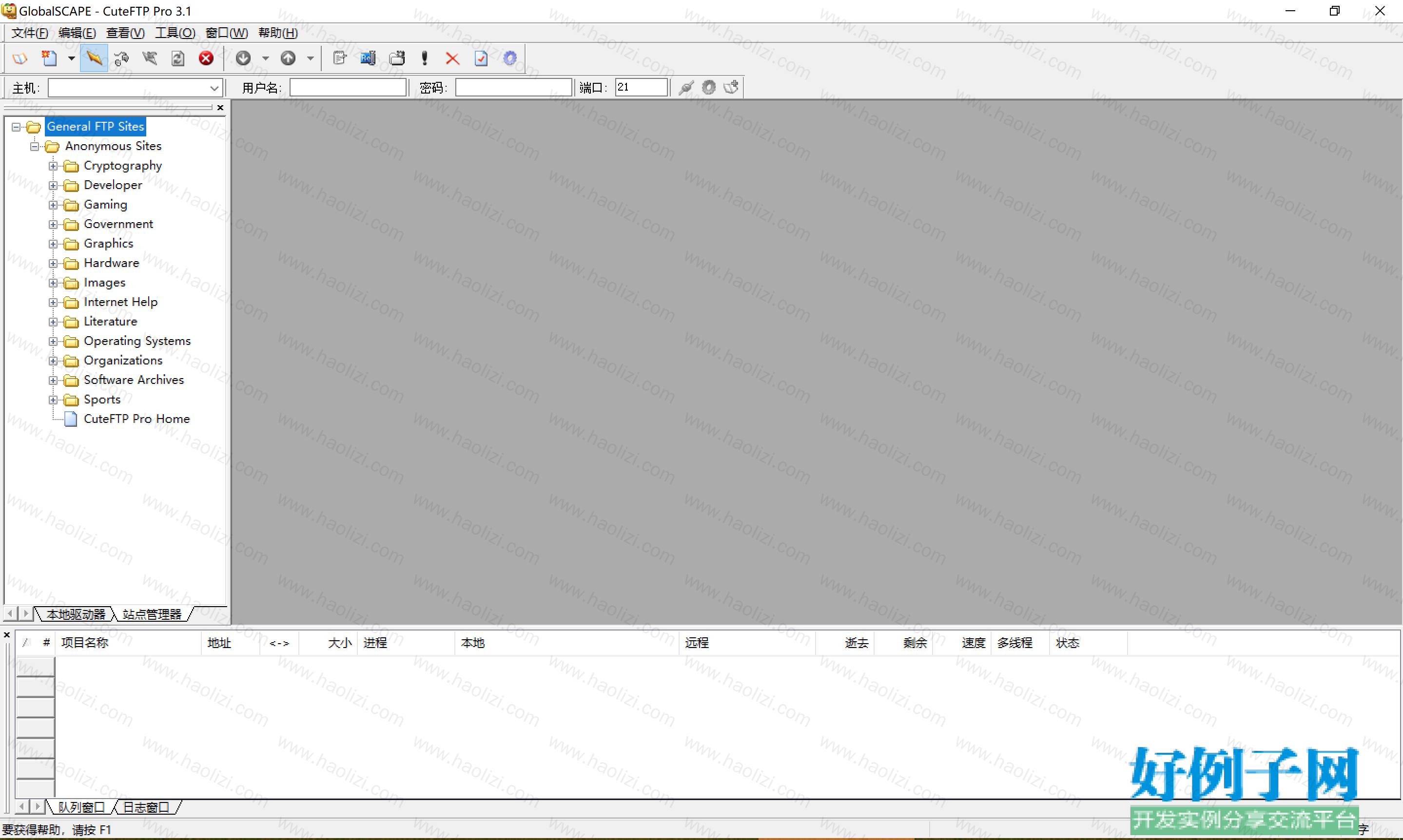Expand the Operating Systems folder
The height and width of the screenshot is (840, 1403).
point(53,342)
